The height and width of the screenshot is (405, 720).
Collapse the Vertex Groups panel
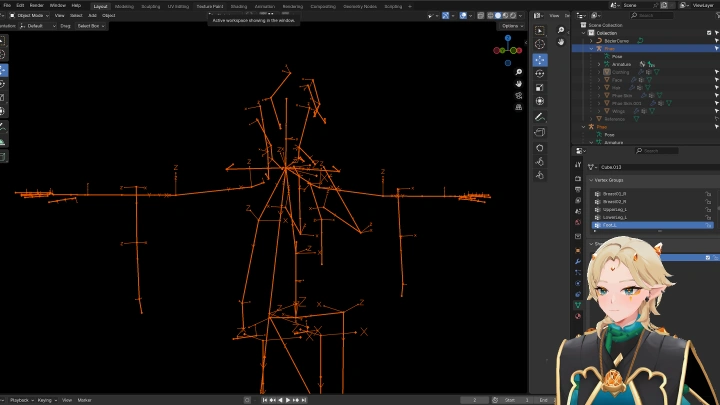(x=591, y=180)
